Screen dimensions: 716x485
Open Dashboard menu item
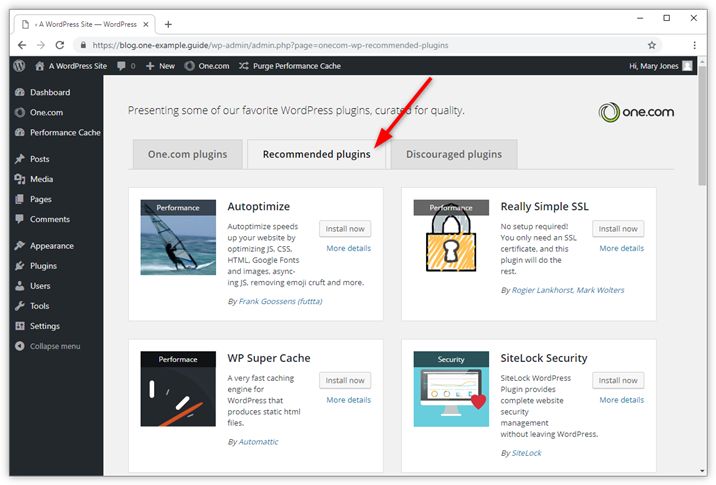[50, 92]
